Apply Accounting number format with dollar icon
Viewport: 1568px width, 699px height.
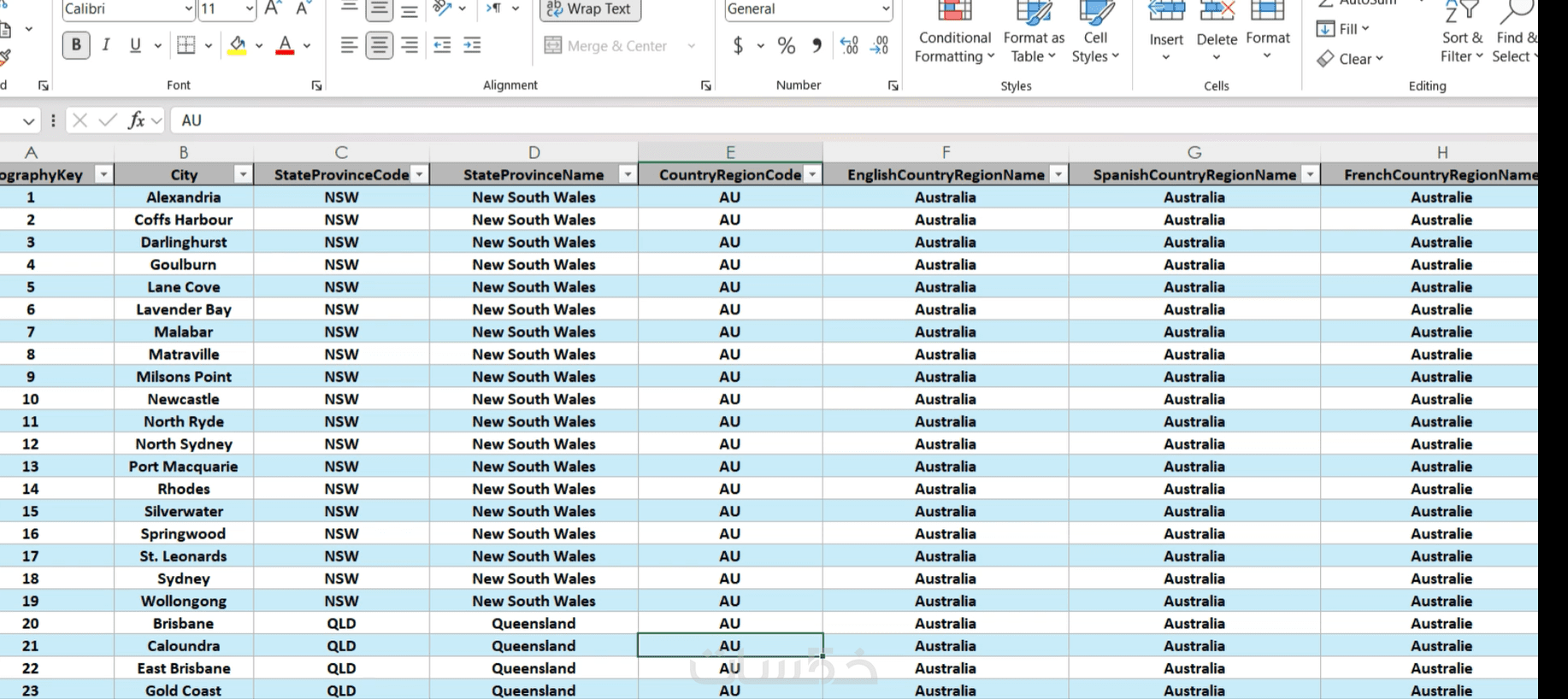click(738, 45)
